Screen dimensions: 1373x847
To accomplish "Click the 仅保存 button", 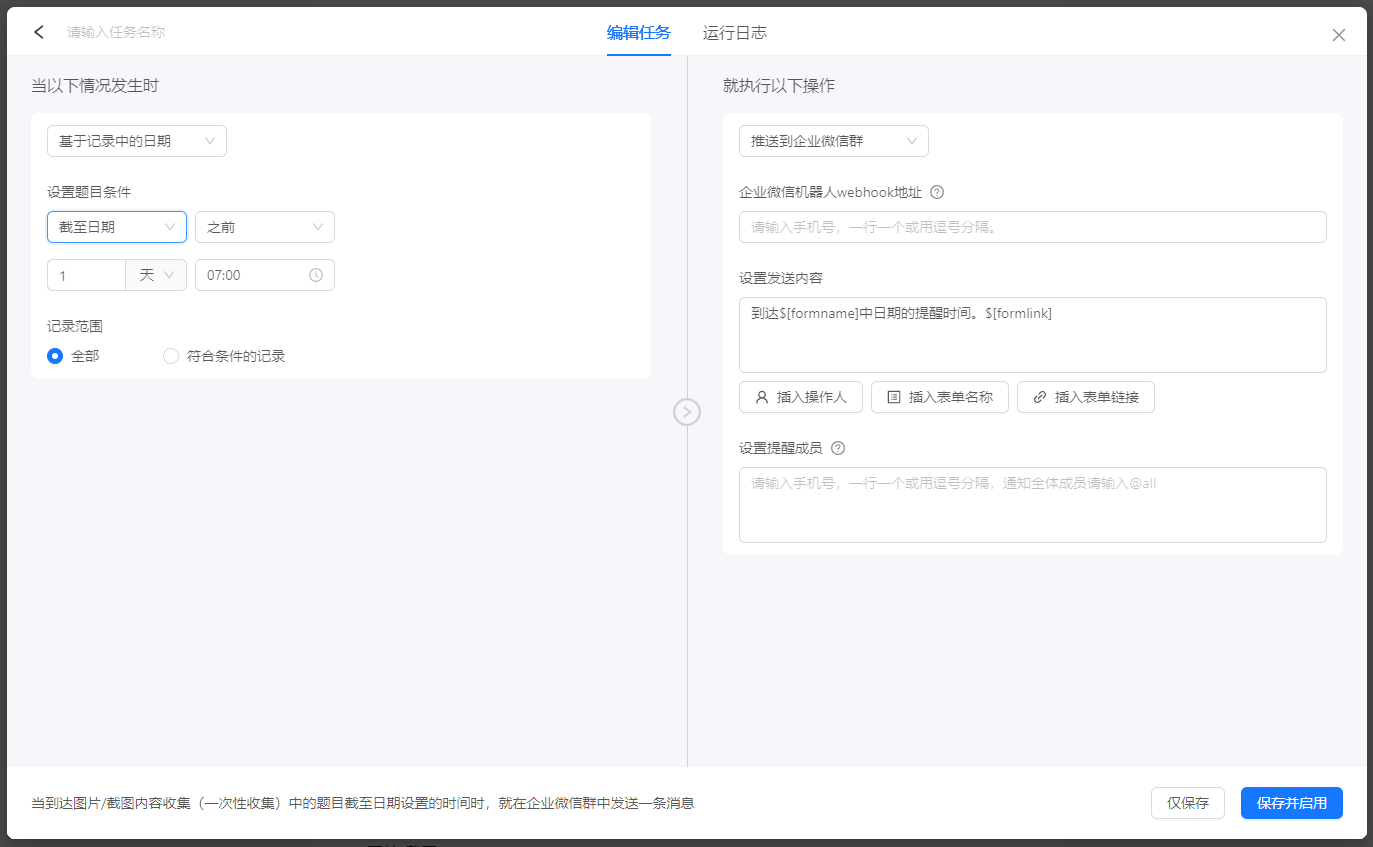I will pos(1188,803).
